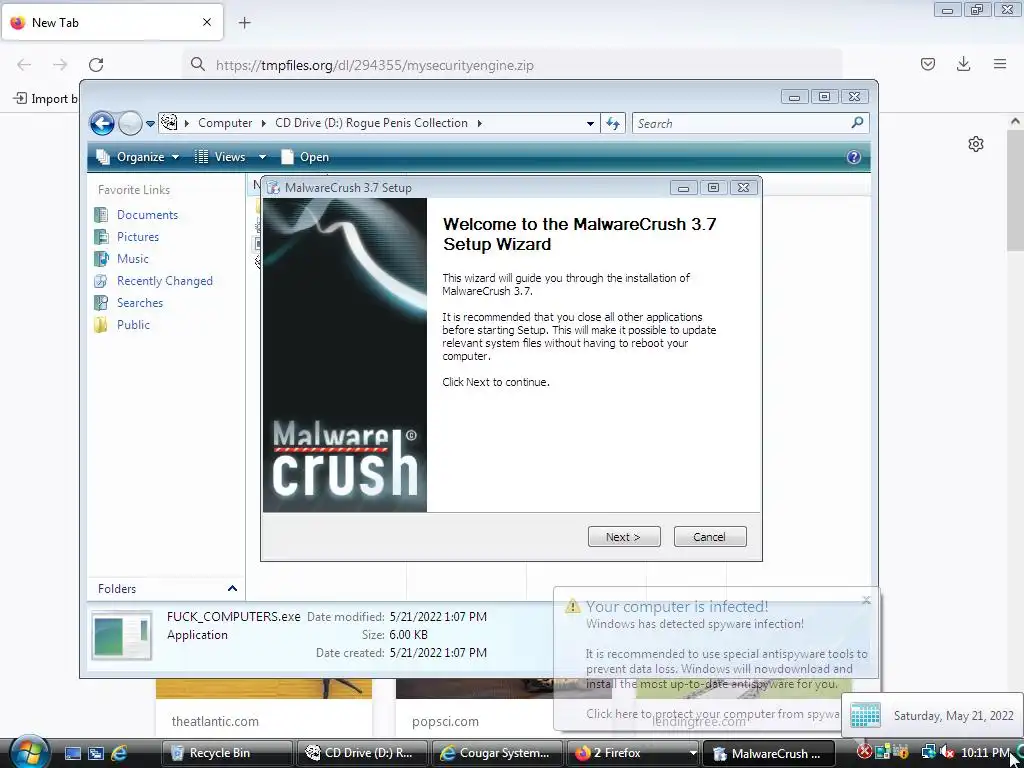Open Pictures favorite link
Viewport: 1024px width, 768px height.
point(138,236)
